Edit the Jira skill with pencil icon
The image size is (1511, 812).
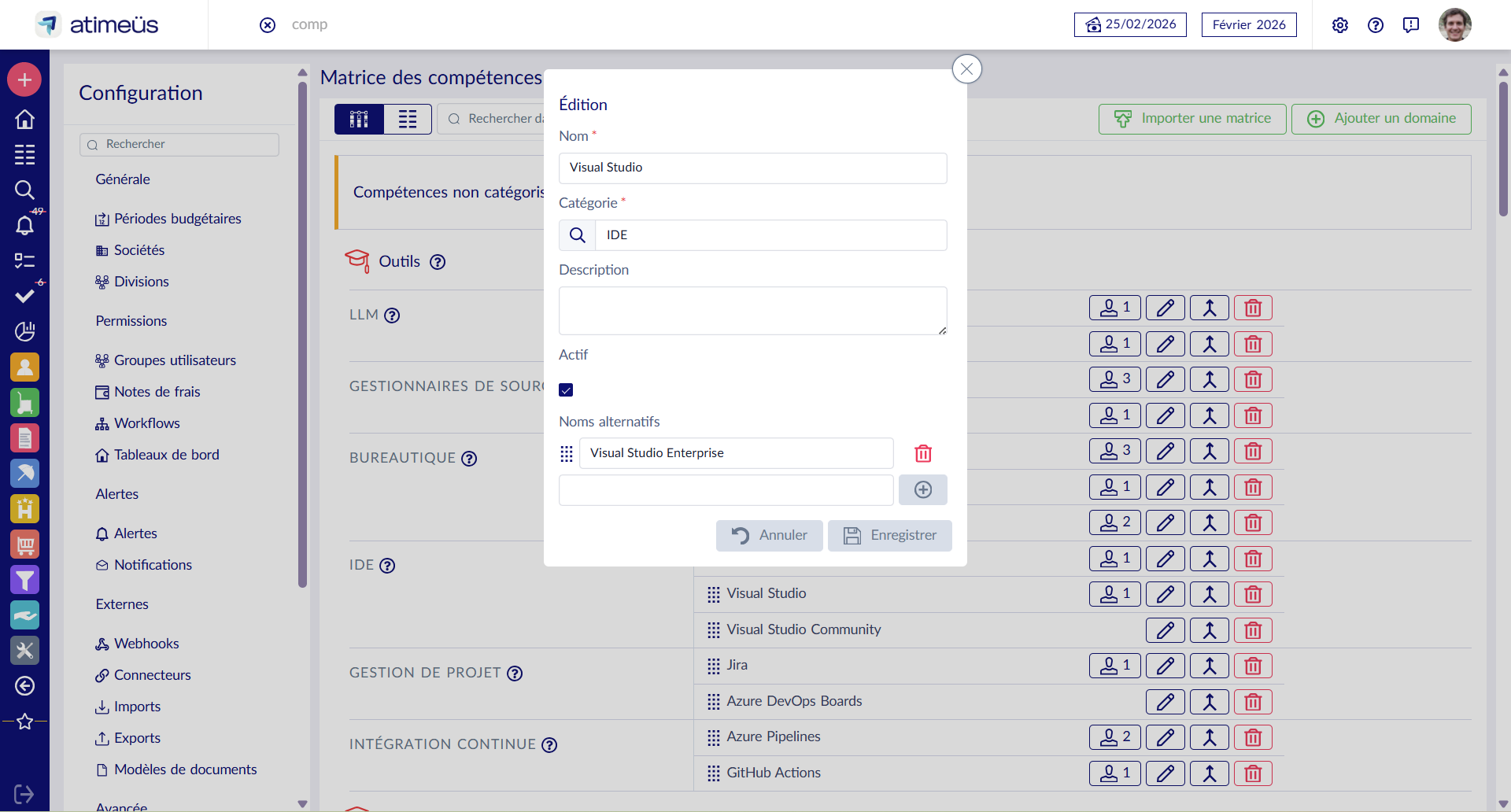coord(1166,666)
